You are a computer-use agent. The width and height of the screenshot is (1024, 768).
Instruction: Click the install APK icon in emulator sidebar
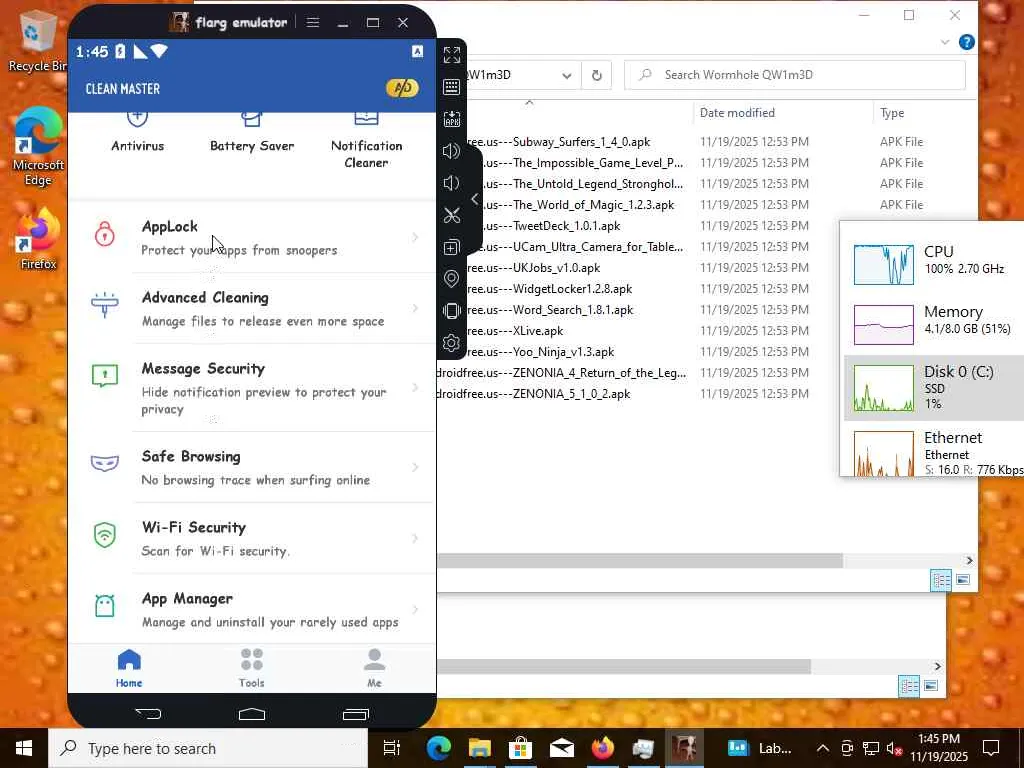pyautogui.click(x=451, y=119)
